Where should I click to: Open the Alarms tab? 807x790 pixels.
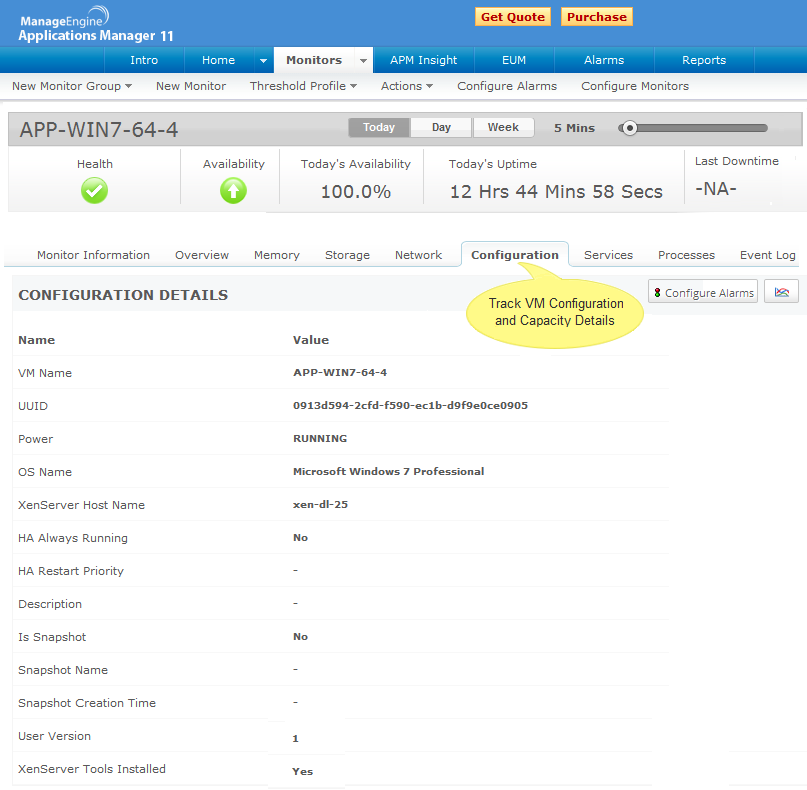point(604,60)
